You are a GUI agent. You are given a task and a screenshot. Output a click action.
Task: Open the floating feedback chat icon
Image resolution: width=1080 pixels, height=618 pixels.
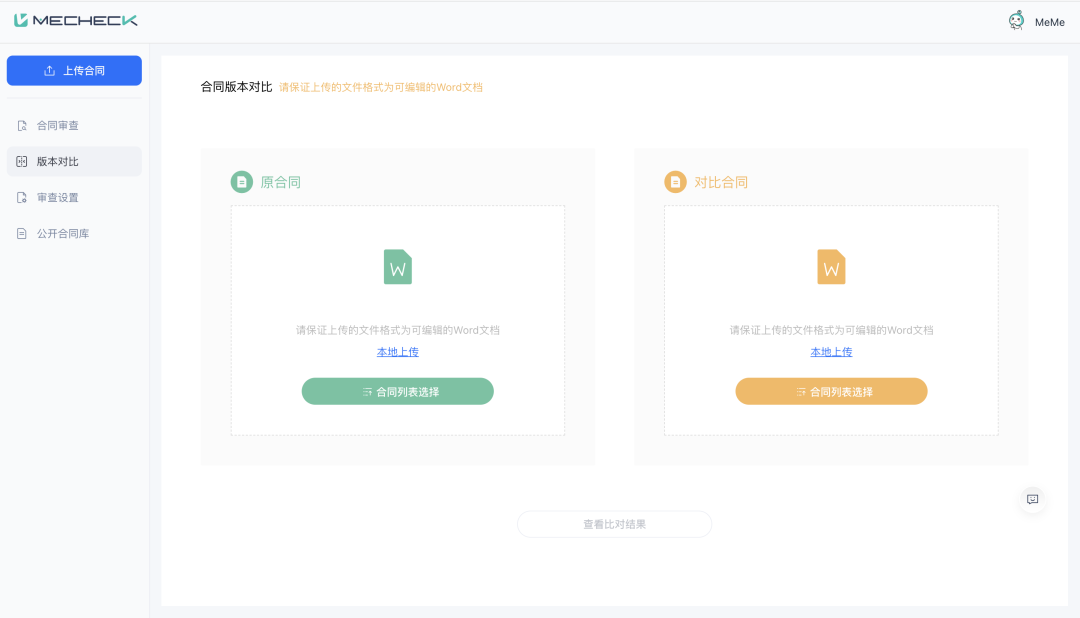click(x=1033, y=499)
